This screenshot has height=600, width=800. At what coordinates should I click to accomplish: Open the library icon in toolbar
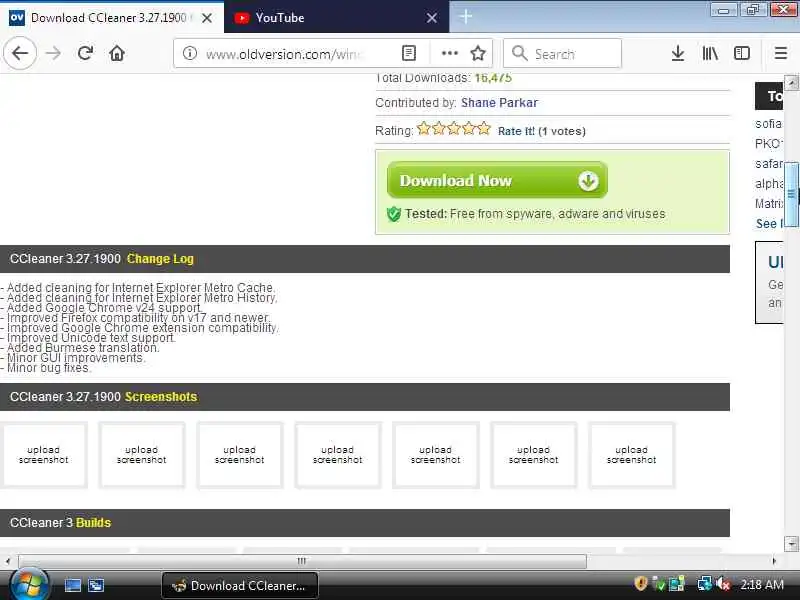tap(710, 53)
